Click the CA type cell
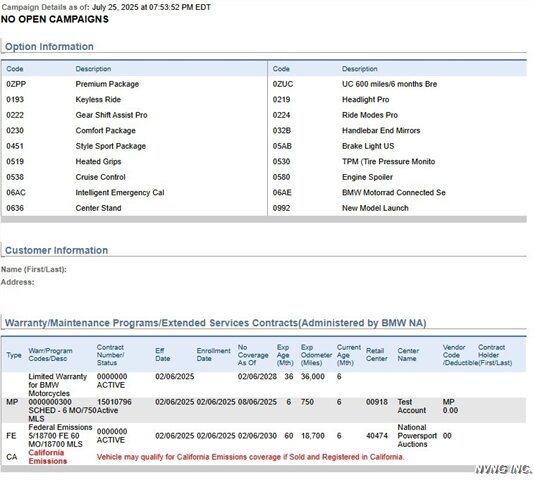Viewport: 533px width, 480px height. click(12, 457)
